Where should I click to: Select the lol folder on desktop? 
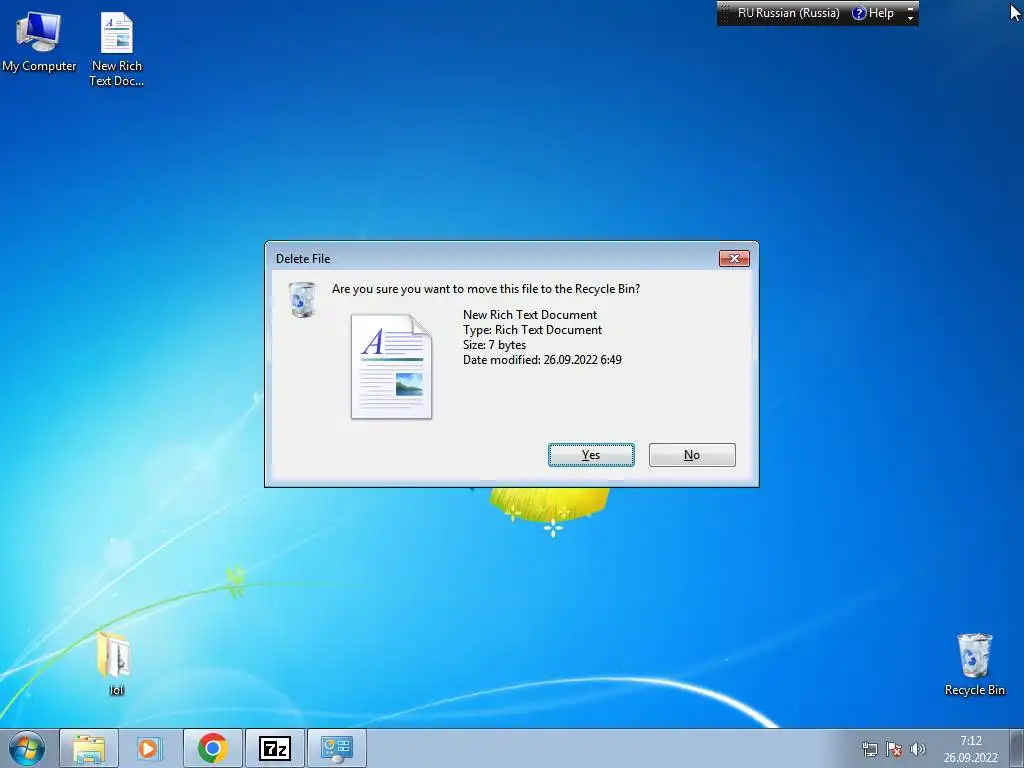point(116,663)
